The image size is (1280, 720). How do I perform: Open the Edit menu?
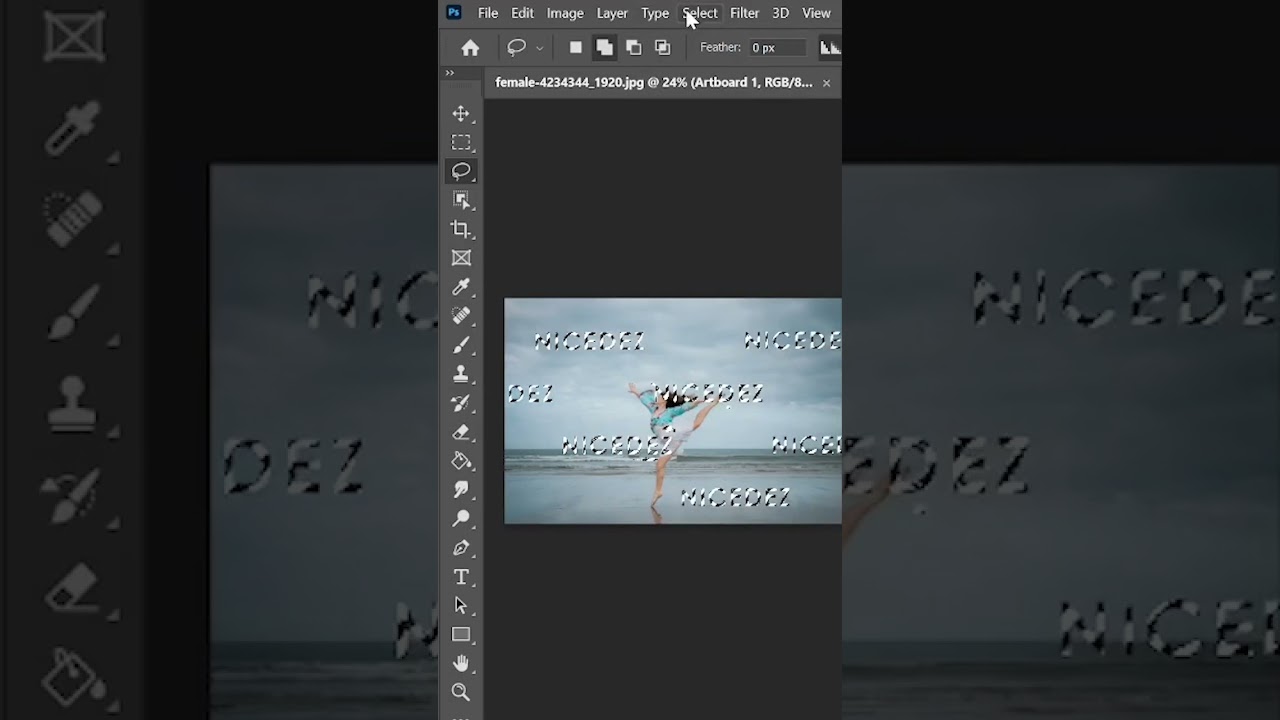pos(522,13)
